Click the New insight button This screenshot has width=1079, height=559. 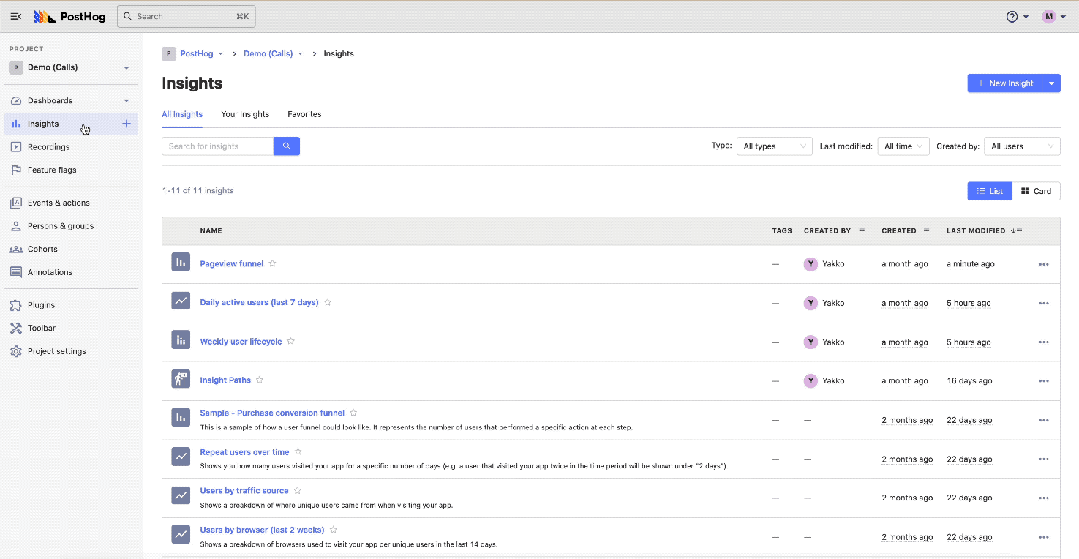click(x=1005, y=83)
